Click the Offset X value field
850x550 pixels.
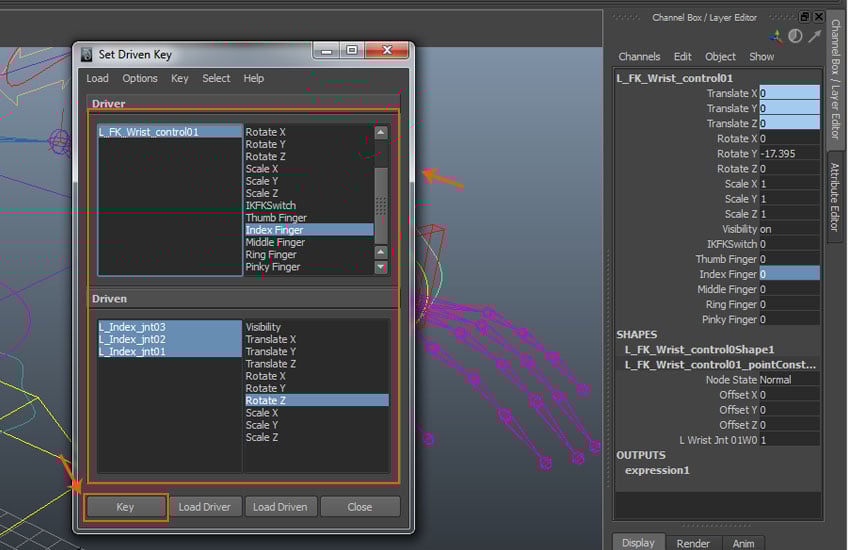[789, 395]
